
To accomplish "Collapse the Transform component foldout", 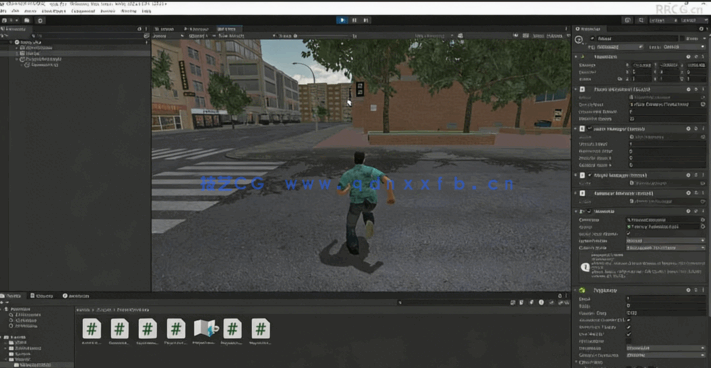I will (x=576, y=57).
